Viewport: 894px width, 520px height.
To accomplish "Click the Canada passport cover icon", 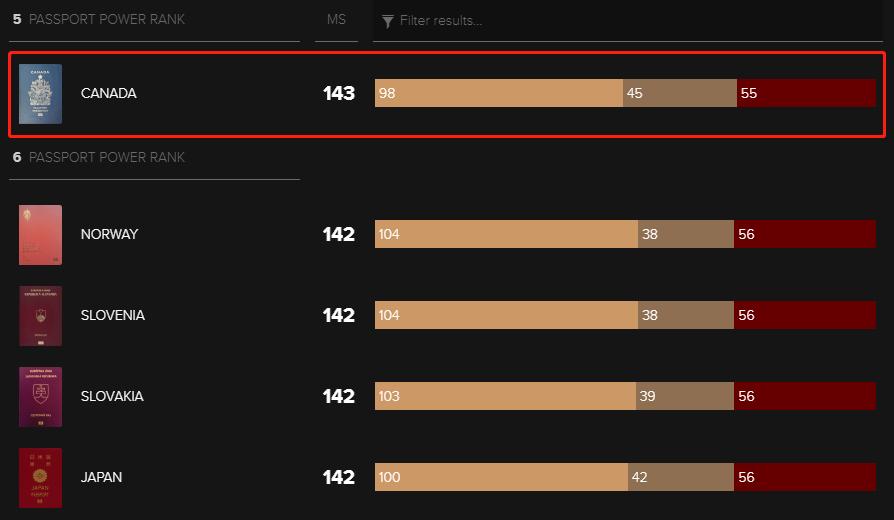I will [x=40, y=94].
